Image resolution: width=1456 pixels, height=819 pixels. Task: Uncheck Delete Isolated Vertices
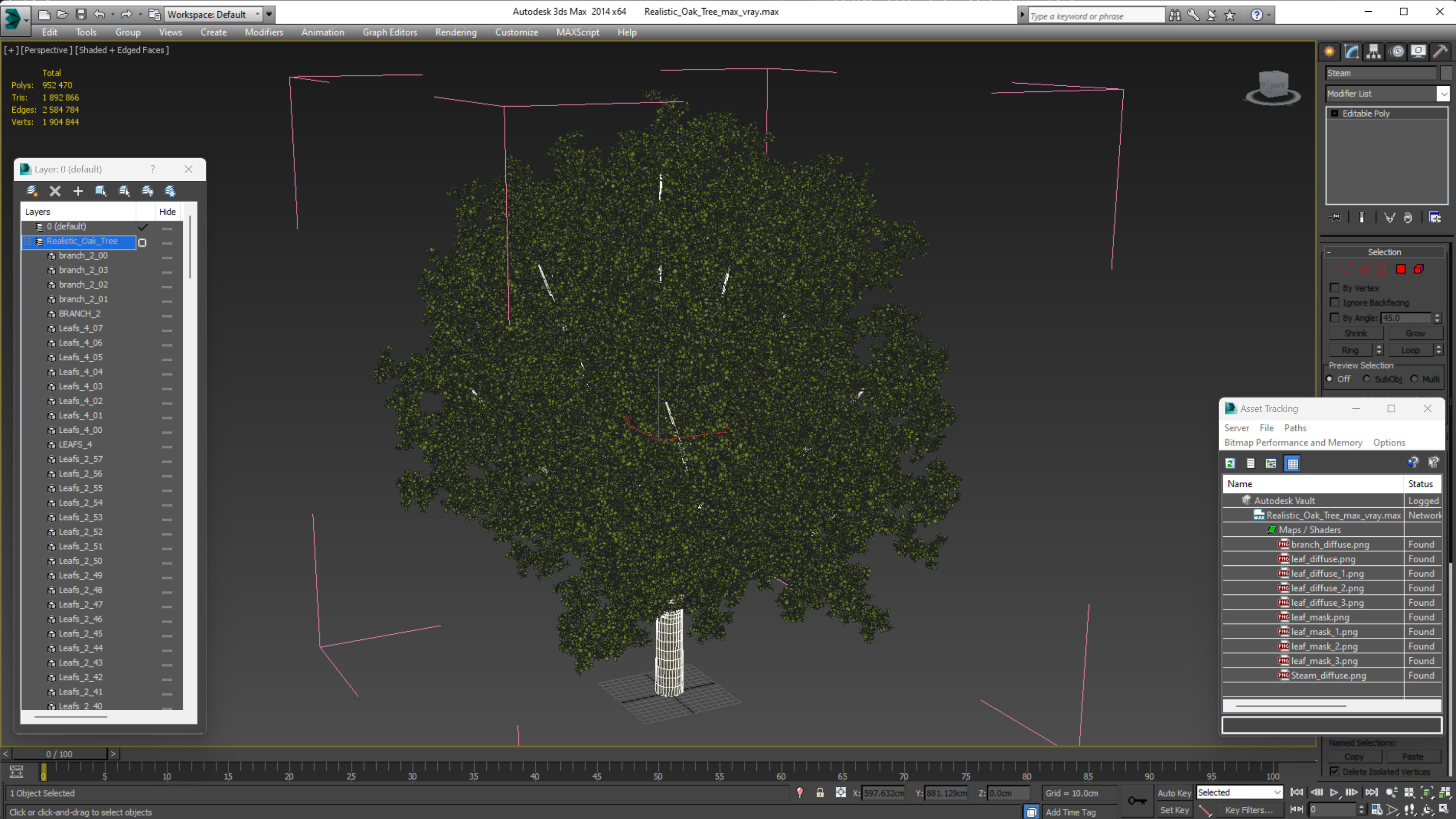(x=1335, y=772)
